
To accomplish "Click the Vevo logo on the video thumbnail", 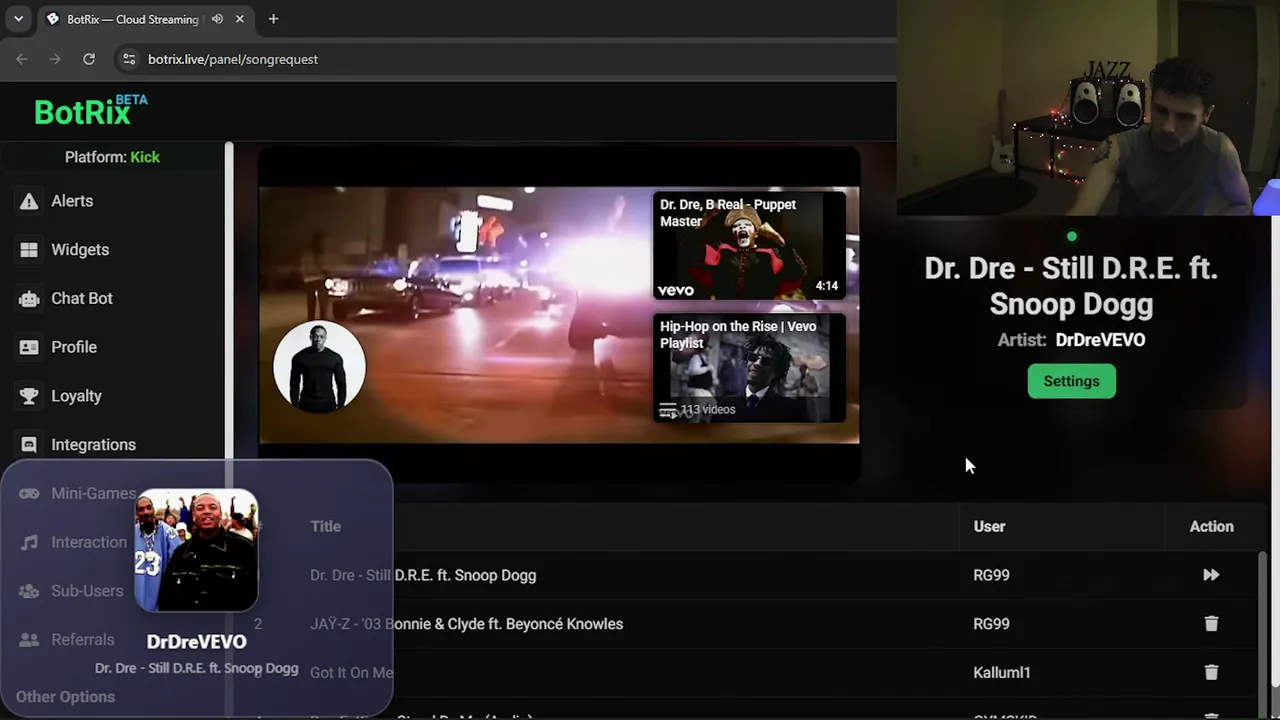I will 676,291.
